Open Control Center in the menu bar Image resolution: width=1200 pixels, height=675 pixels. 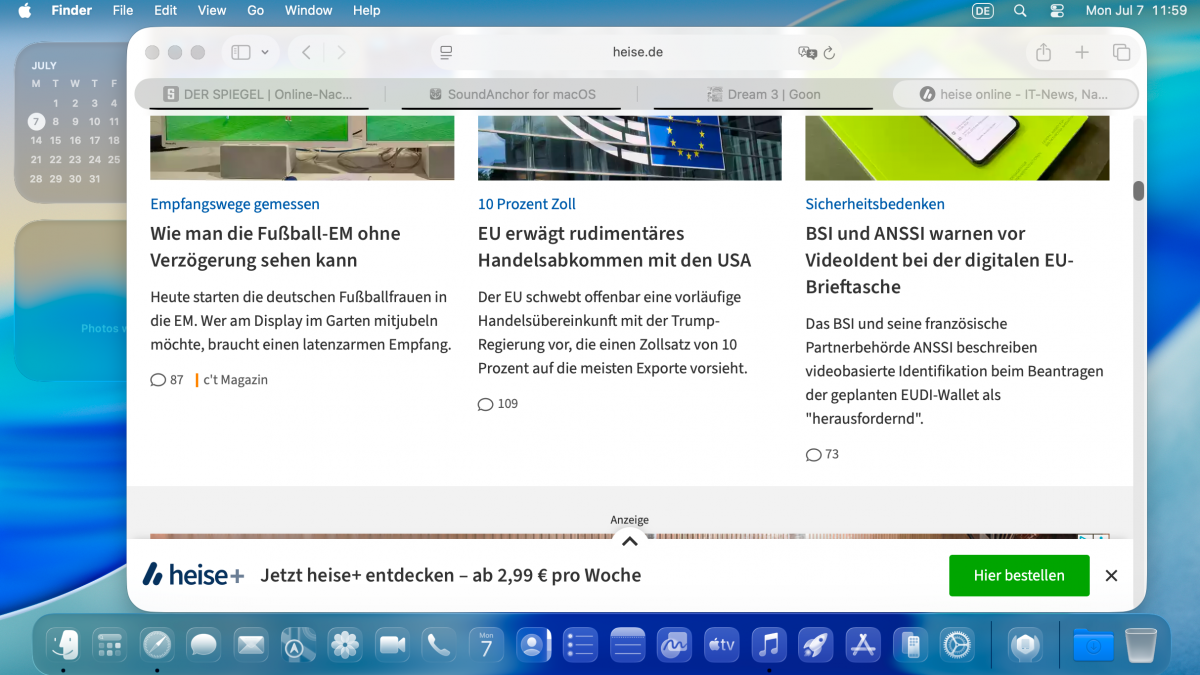tap(1057, 11)
